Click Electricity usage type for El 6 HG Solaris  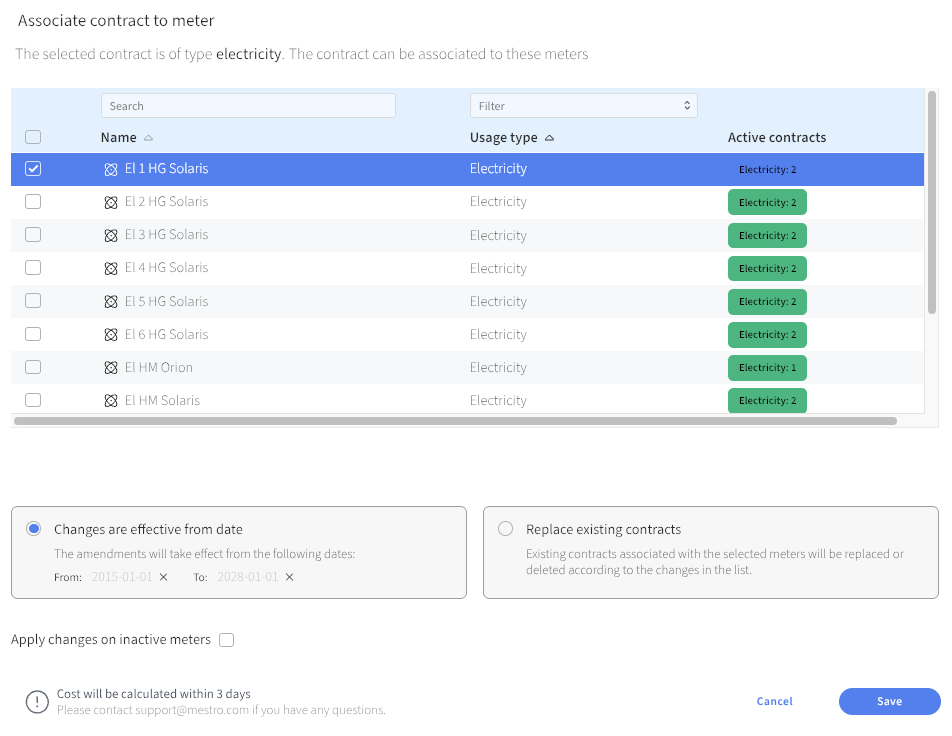(x=498, y=335)
